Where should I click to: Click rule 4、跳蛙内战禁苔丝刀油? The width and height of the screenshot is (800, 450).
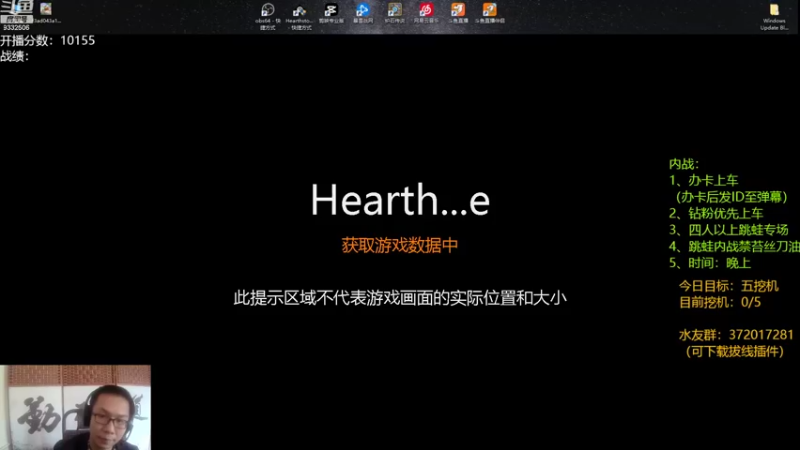pyautogui.click(x=734, y=246)
